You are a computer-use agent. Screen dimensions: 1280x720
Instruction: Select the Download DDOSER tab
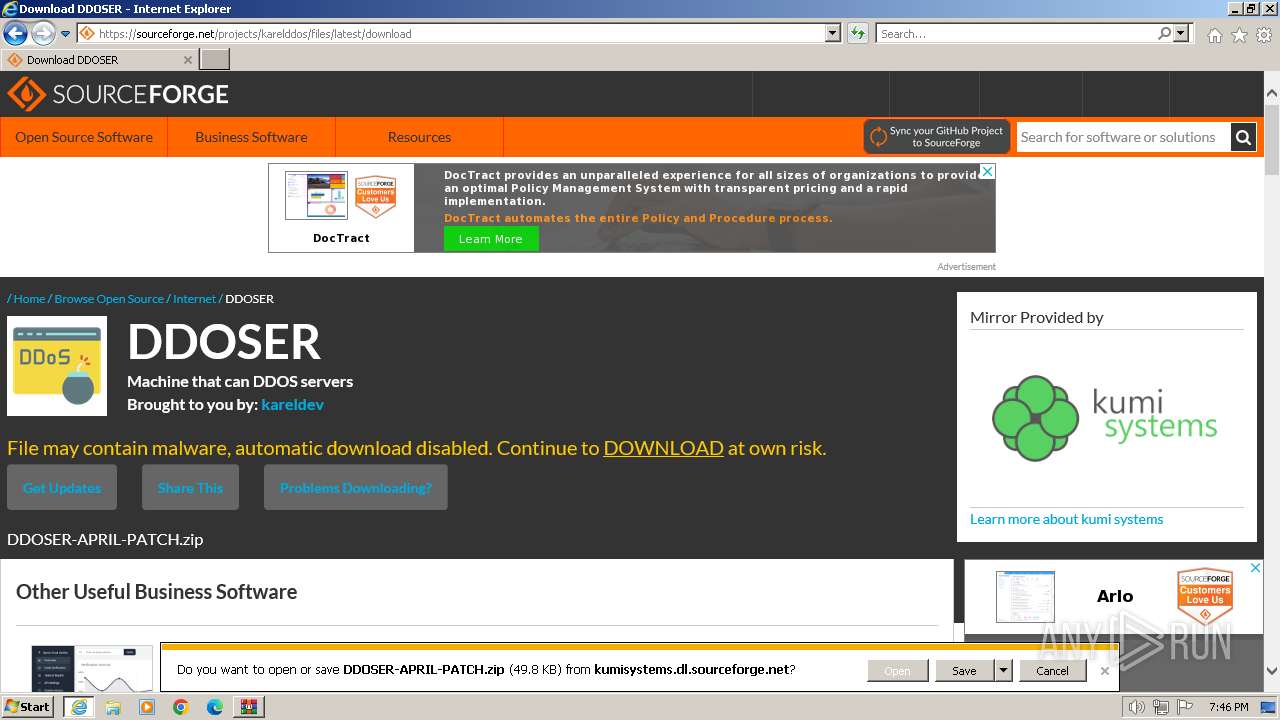(x=100, y=59)
